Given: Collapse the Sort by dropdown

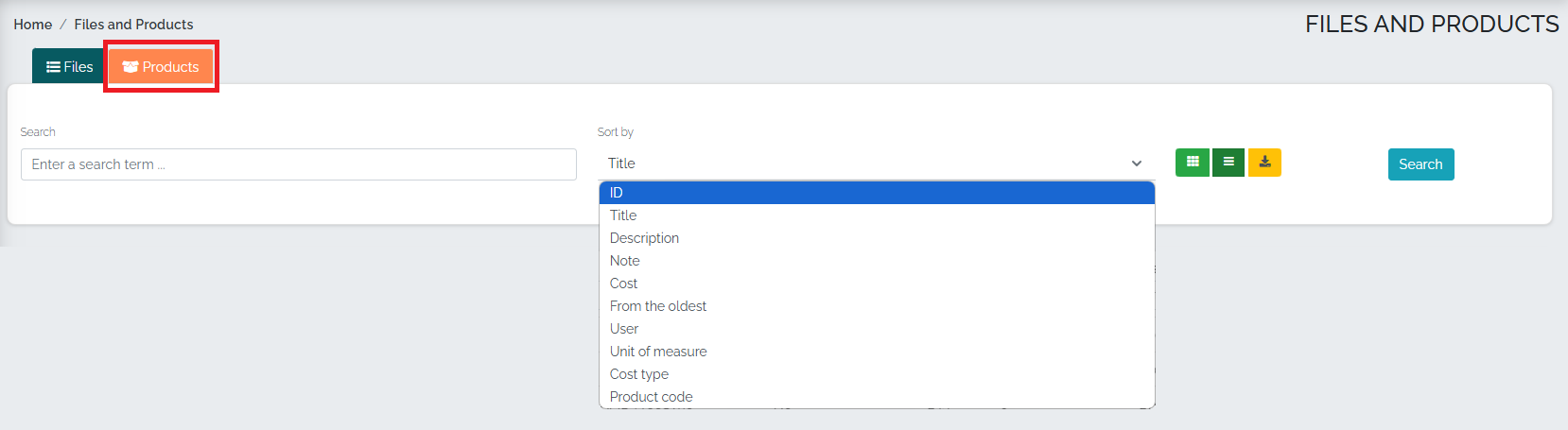Looking at the screenshot, I should (x=877, y=163).
